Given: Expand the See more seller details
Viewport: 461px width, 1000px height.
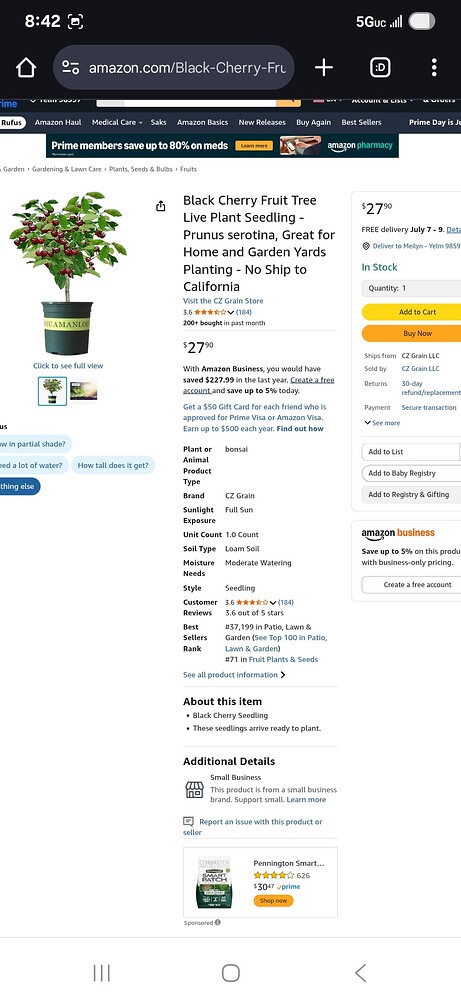Looking at the screenshot, I should click(x=383, y=423).
